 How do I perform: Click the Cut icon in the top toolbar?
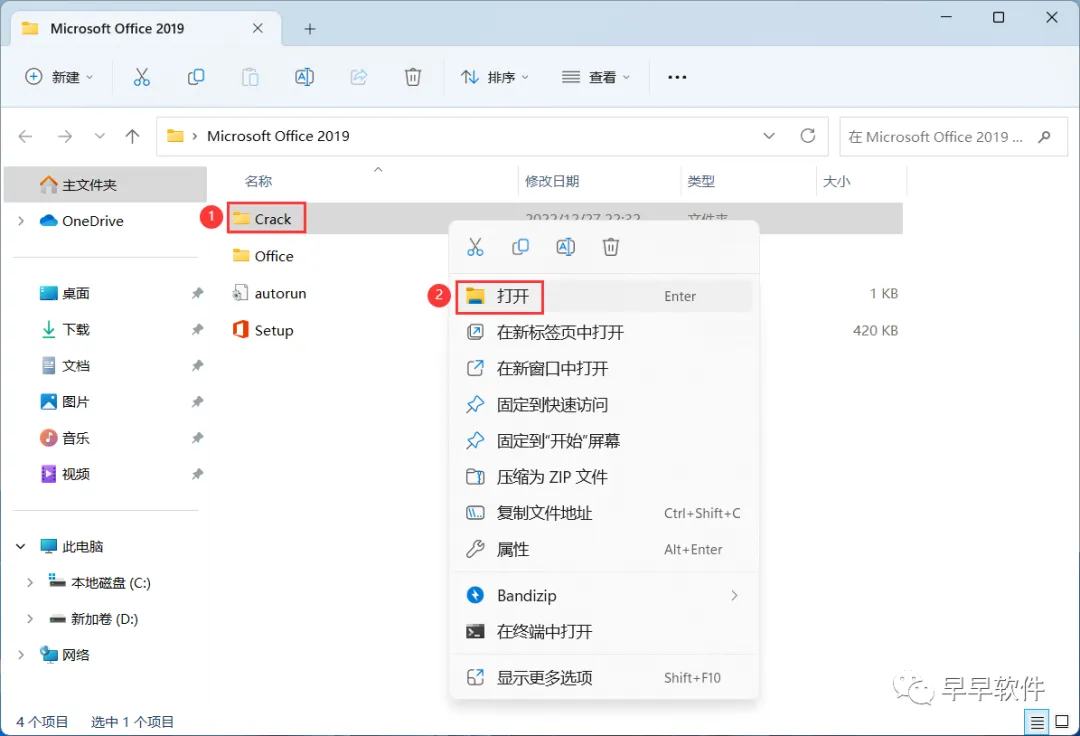[141, 77]
